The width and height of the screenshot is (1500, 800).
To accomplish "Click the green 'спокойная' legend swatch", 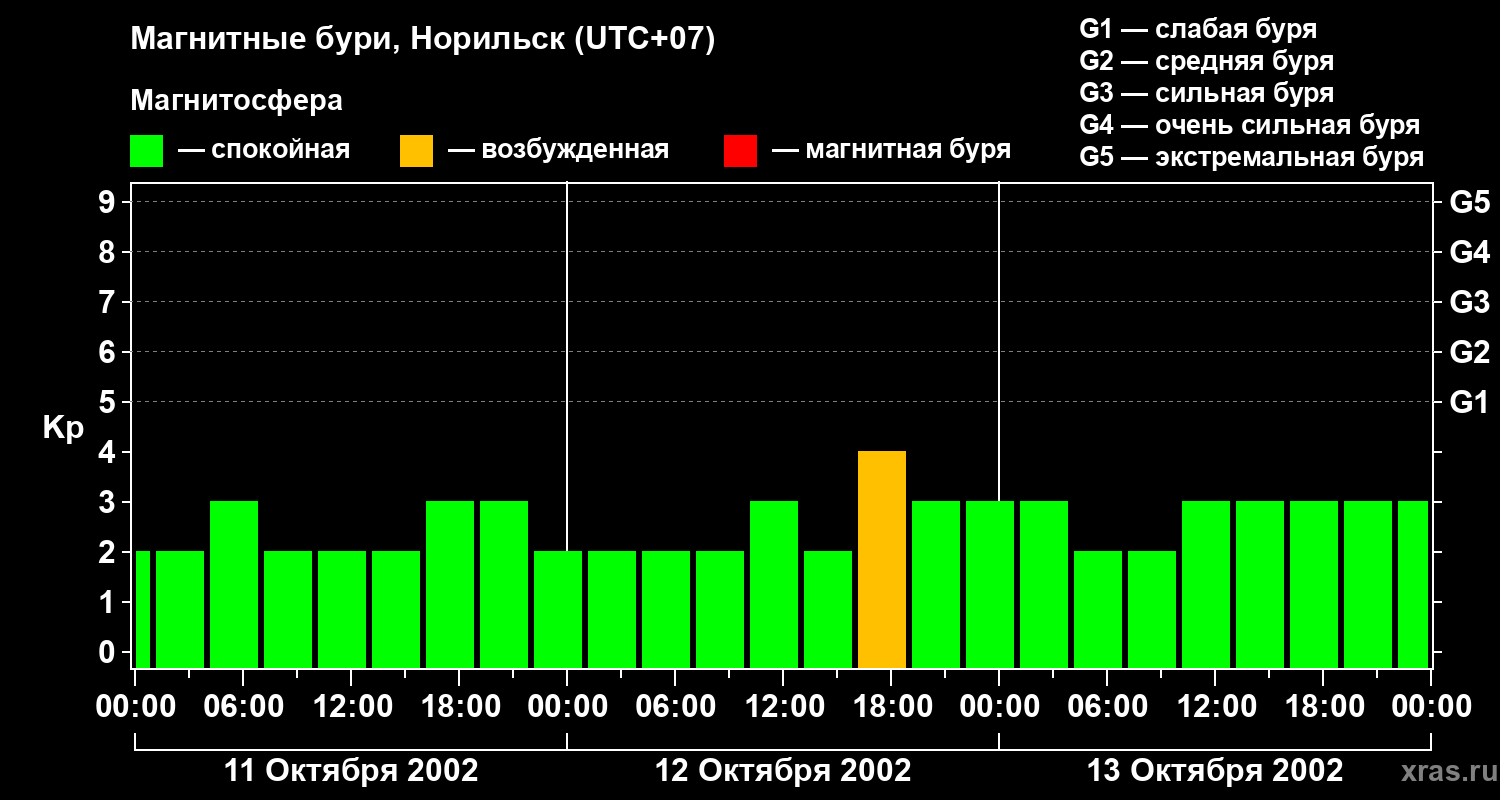I will (x=147, y=151).
